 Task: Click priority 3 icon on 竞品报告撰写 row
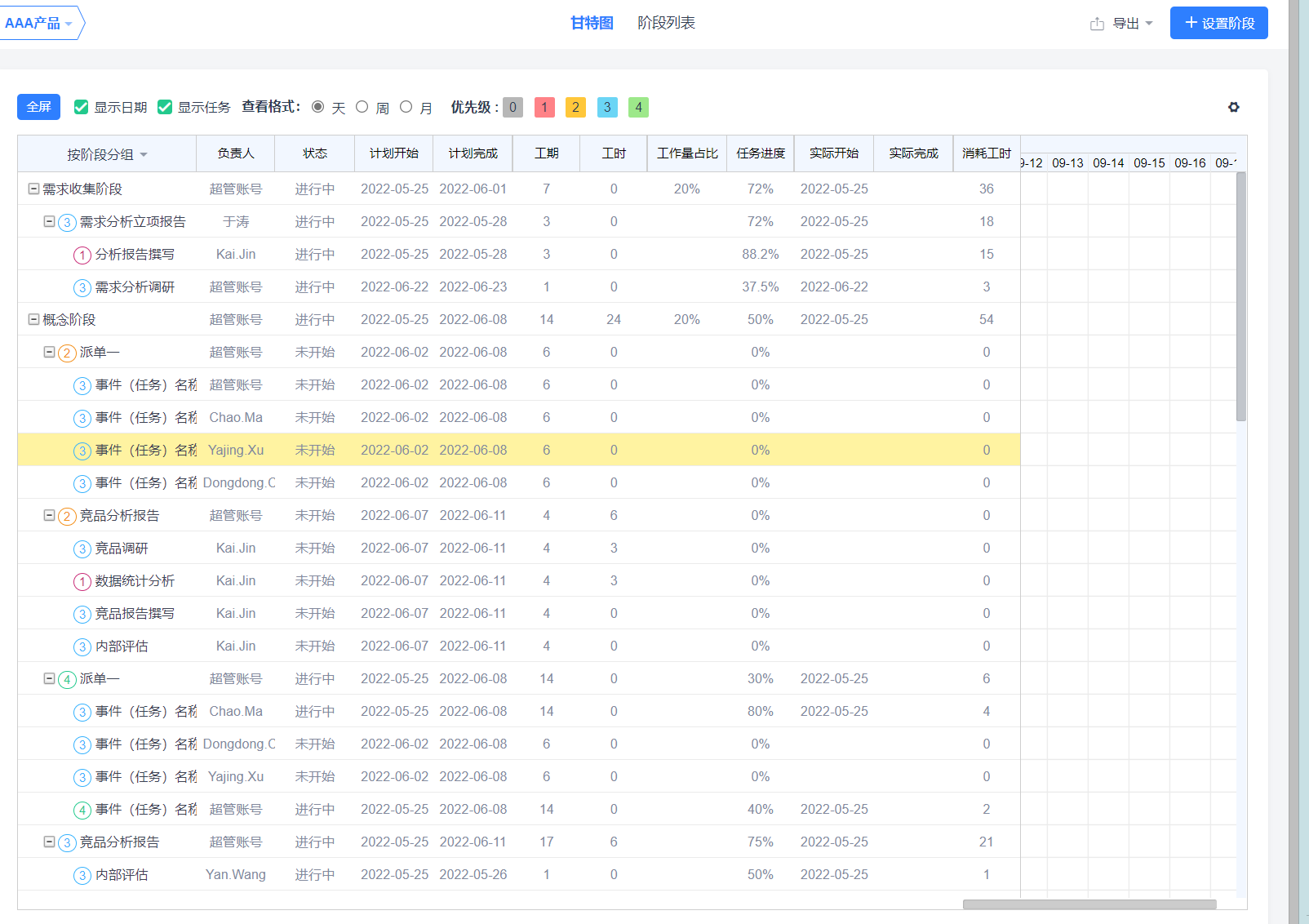point(82,615)
